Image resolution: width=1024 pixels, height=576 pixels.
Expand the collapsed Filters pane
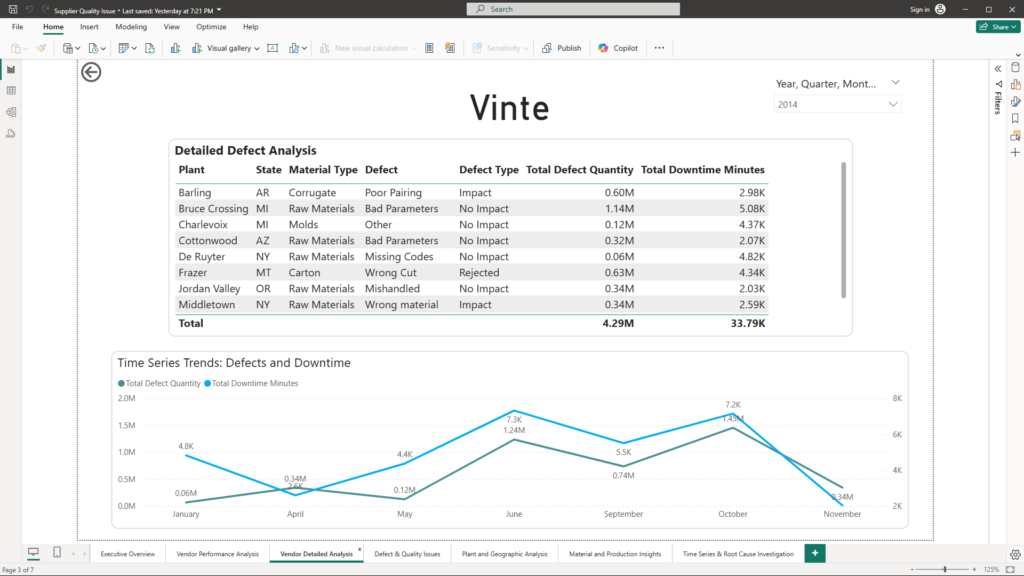[997, 68]
